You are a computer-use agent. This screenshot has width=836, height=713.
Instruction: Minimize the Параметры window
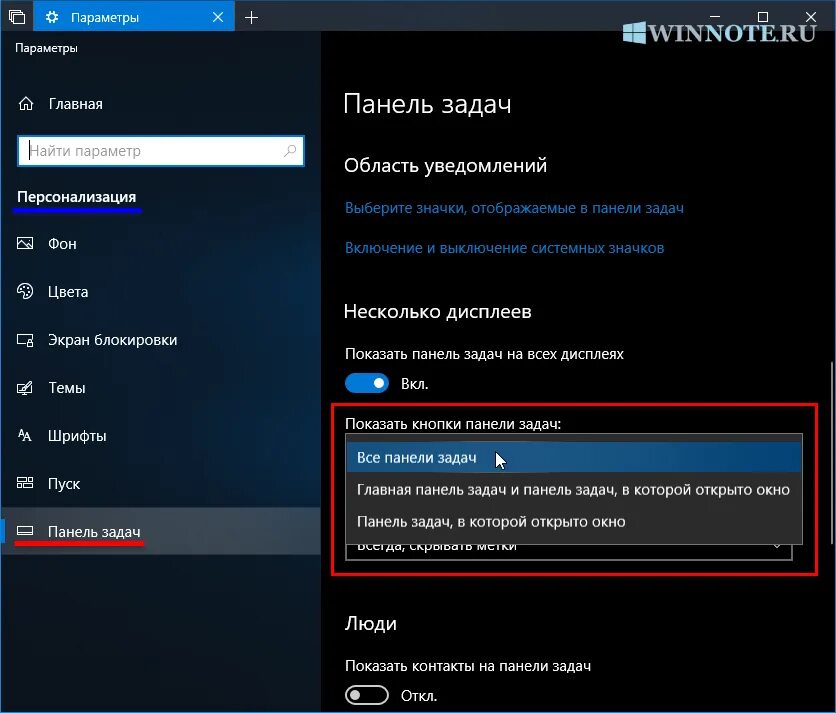tap(715, 17)
